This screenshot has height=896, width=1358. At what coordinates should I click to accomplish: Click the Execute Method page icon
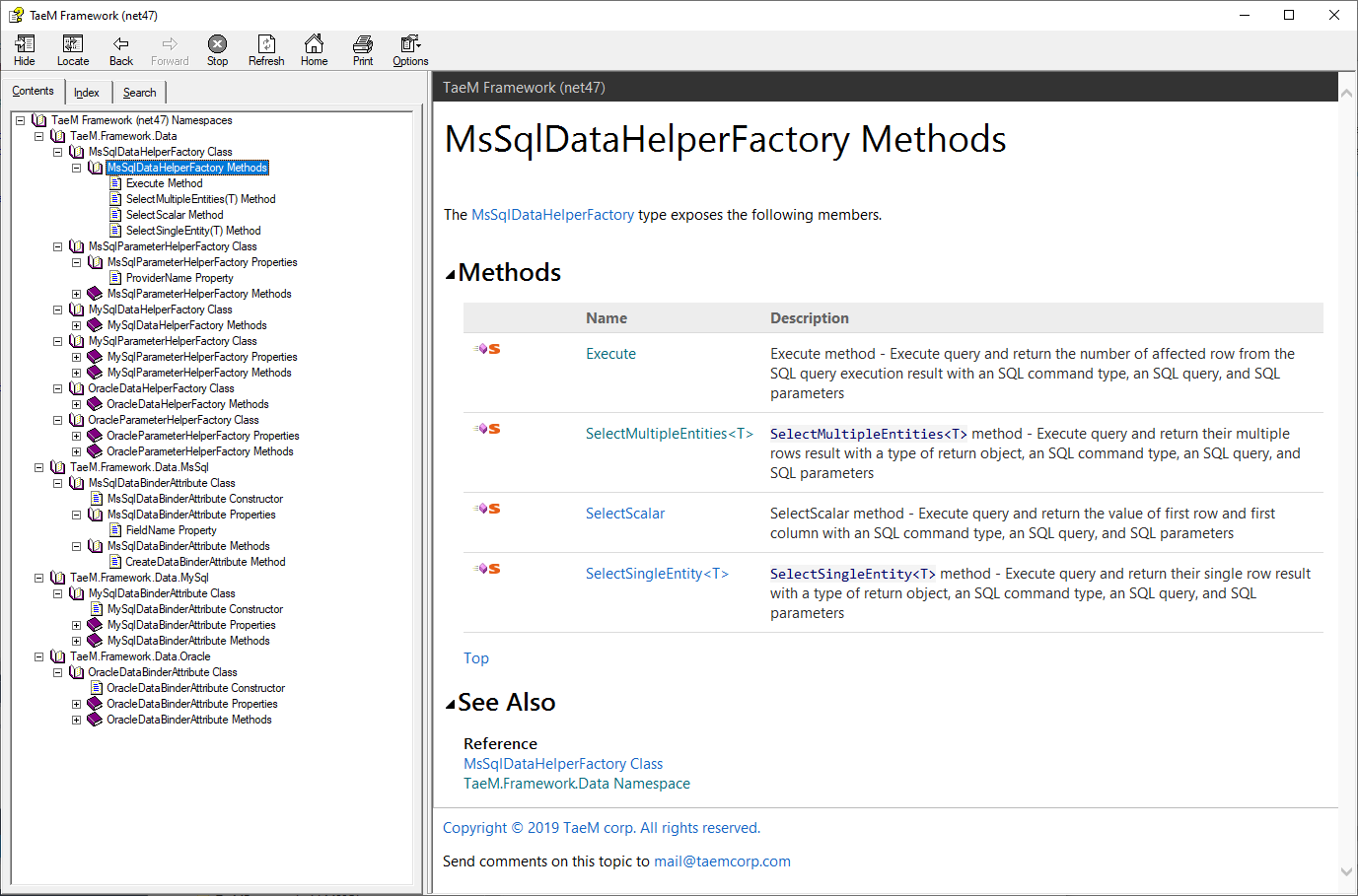[115, 183]
